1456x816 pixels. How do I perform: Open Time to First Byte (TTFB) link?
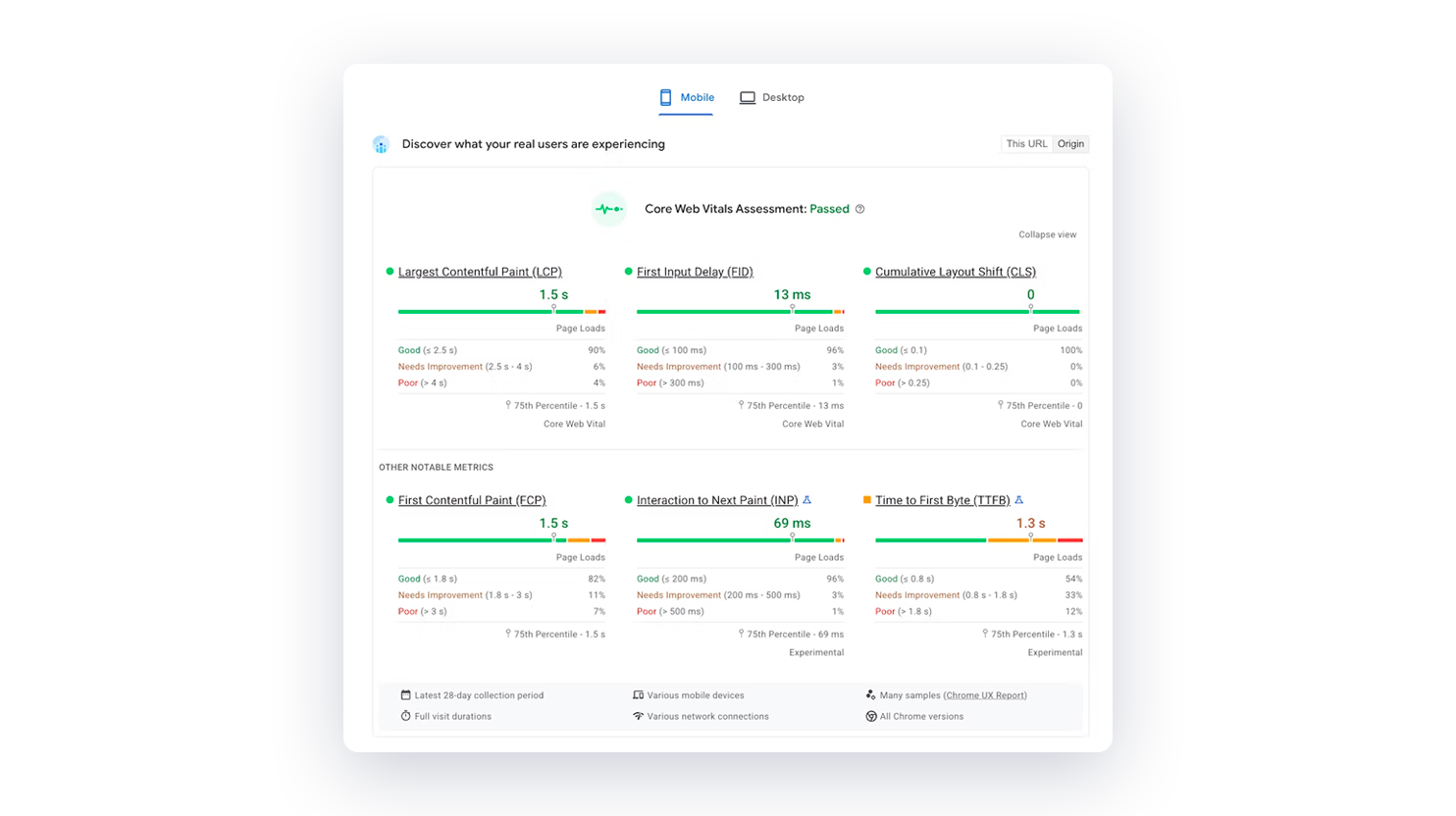pos(942,500)
